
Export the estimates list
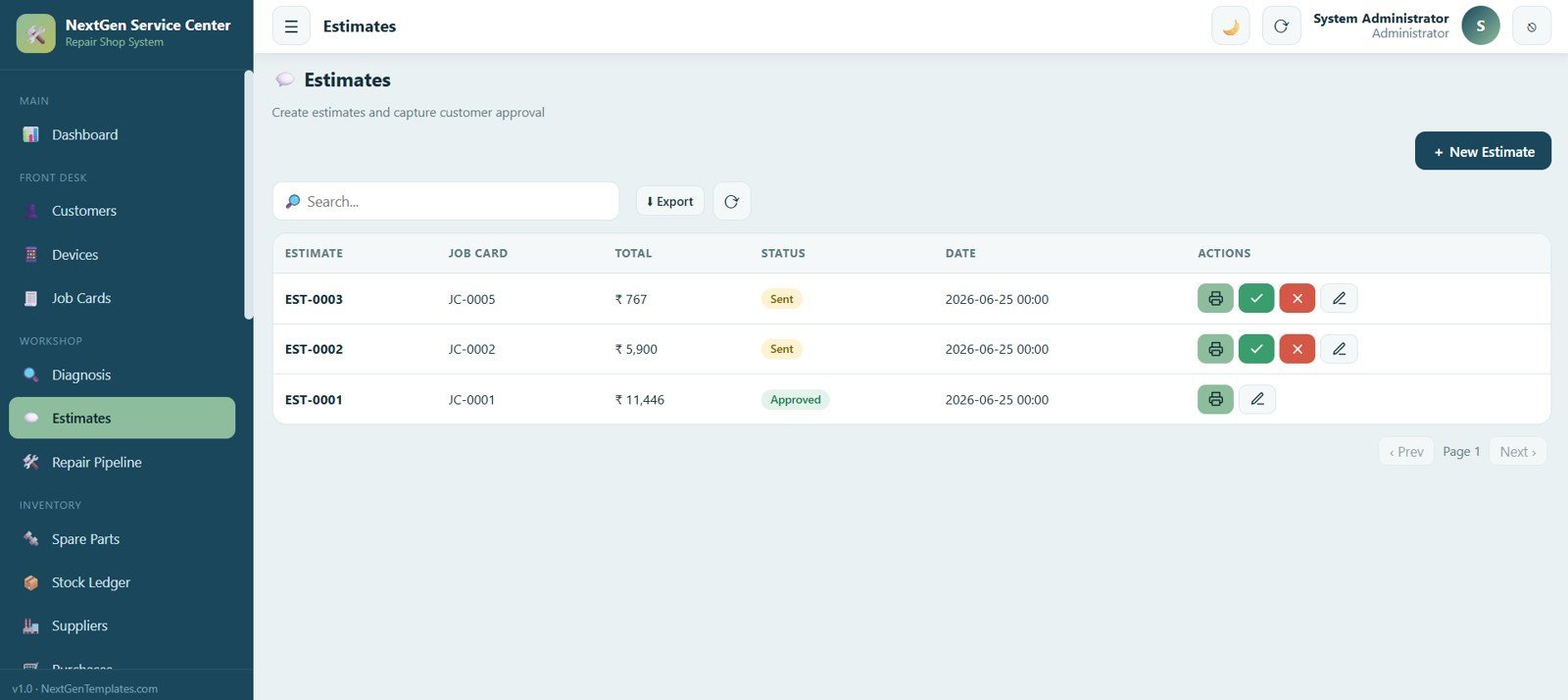(670, 201)
